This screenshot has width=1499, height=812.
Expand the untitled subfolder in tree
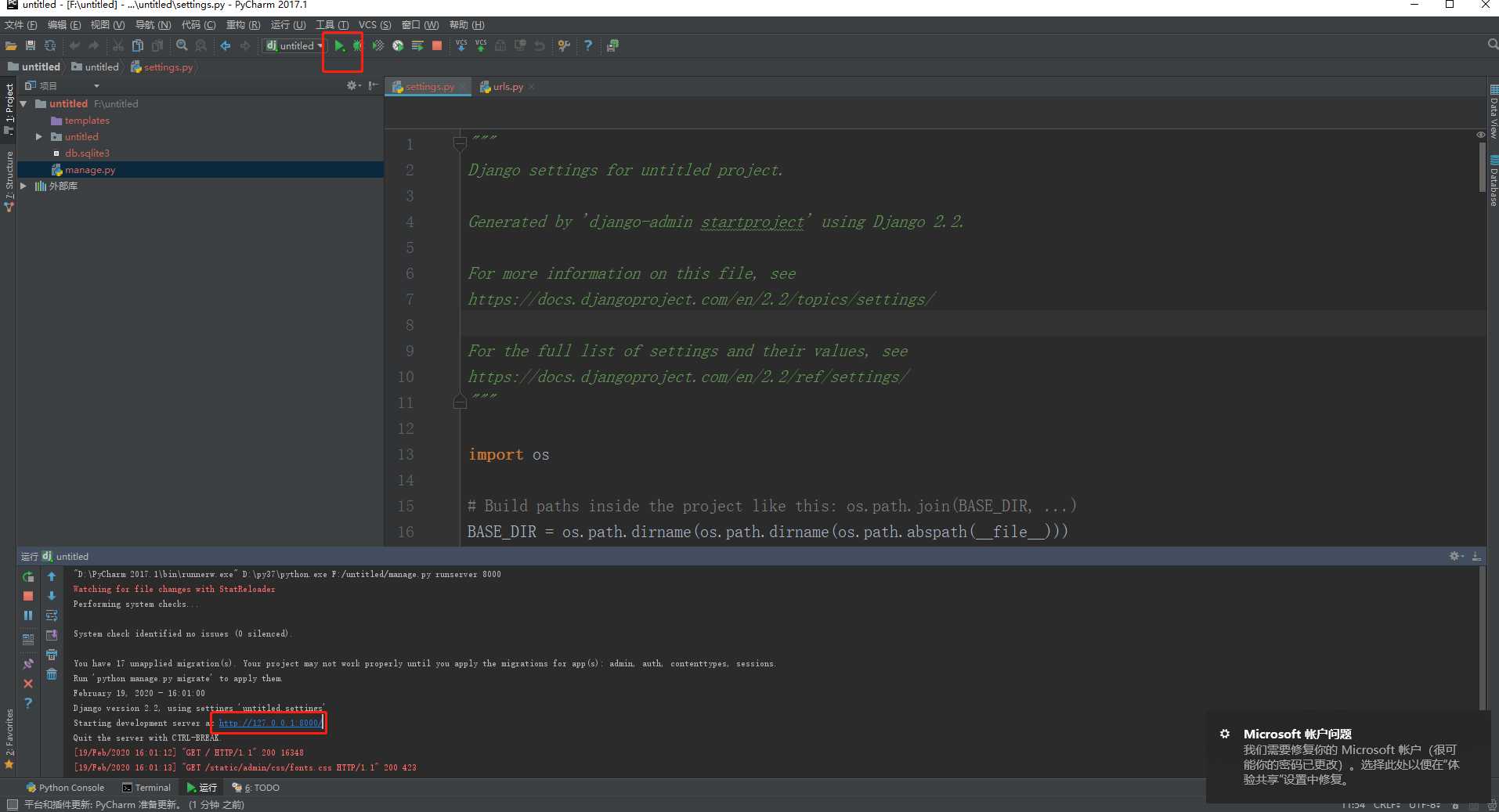pos(39,136)
